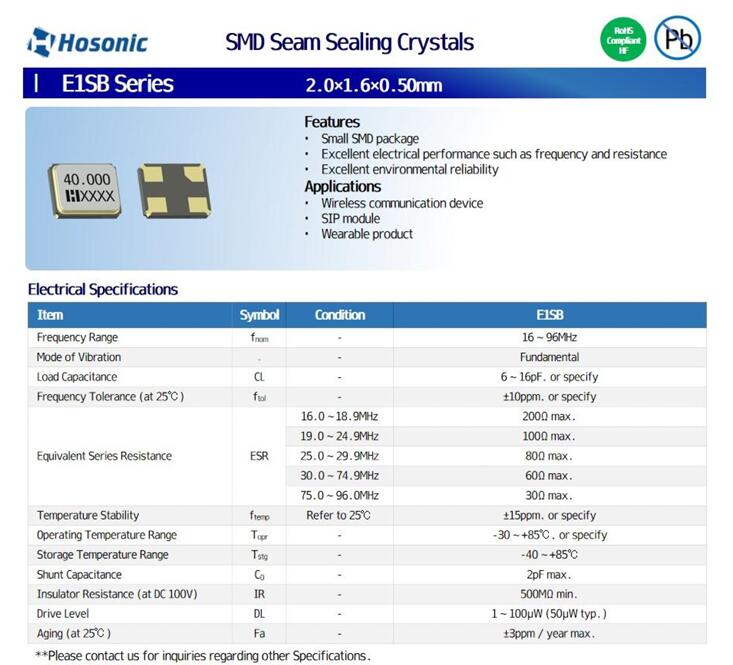Click the Symbol column header
The height and width of the screenshot is (665, 733).
259,315
